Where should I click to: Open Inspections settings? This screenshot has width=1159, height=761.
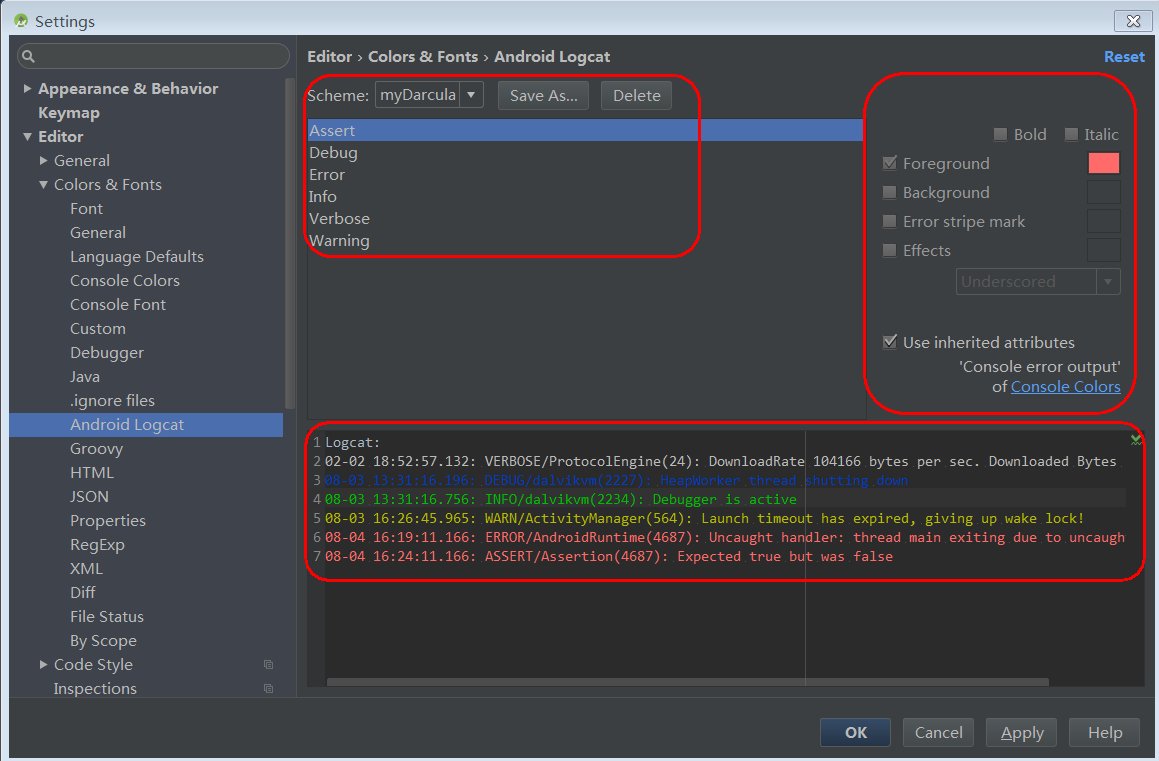[x=95, y=689]
